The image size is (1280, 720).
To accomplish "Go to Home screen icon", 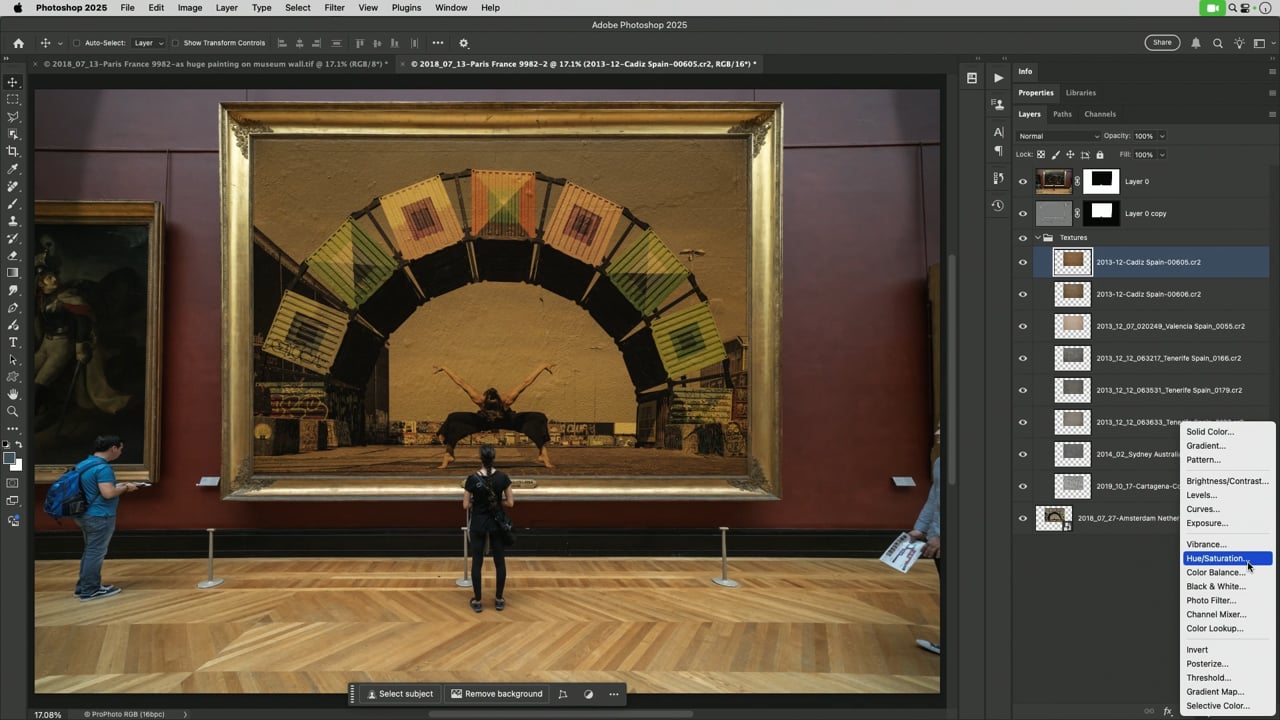I will click(x=18, y=43).
